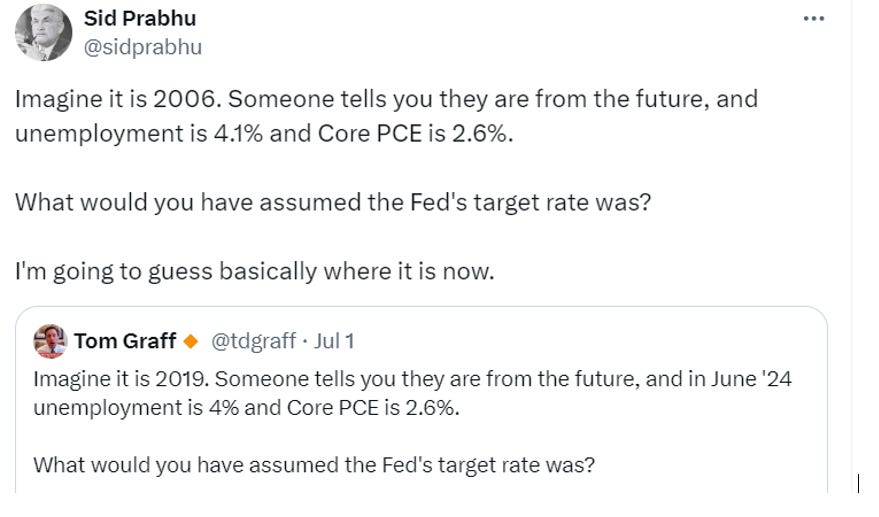Click Tom Graff's small avatar
Image resolution: width=879 pixels, height=517 pixels.
coord(50,341)
